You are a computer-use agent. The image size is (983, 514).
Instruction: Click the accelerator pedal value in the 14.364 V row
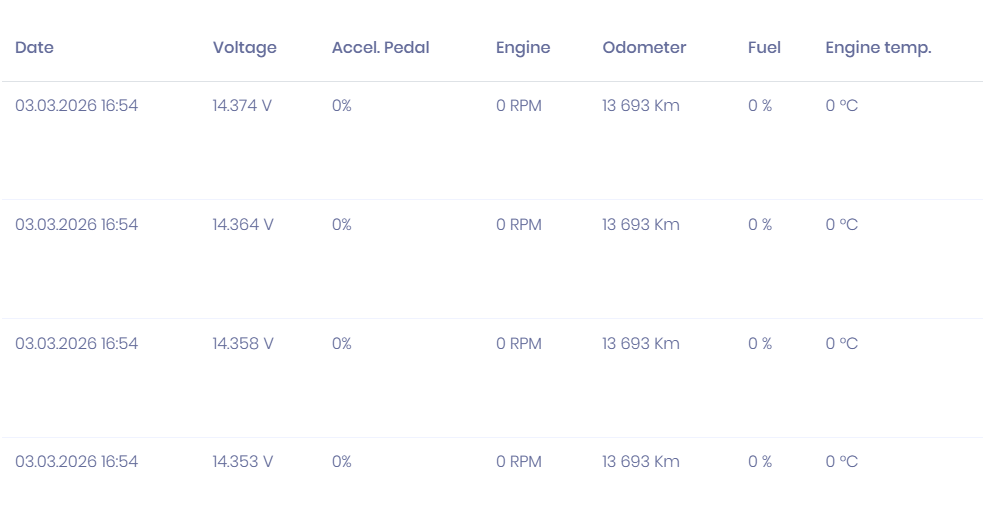click(x=342, y=224)
